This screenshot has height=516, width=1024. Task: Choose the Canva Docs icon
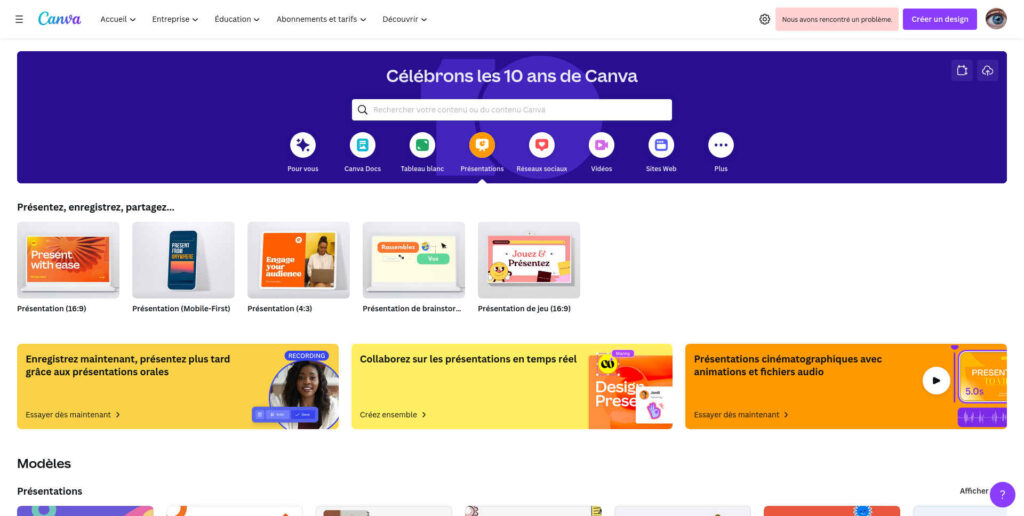[362, 145]
